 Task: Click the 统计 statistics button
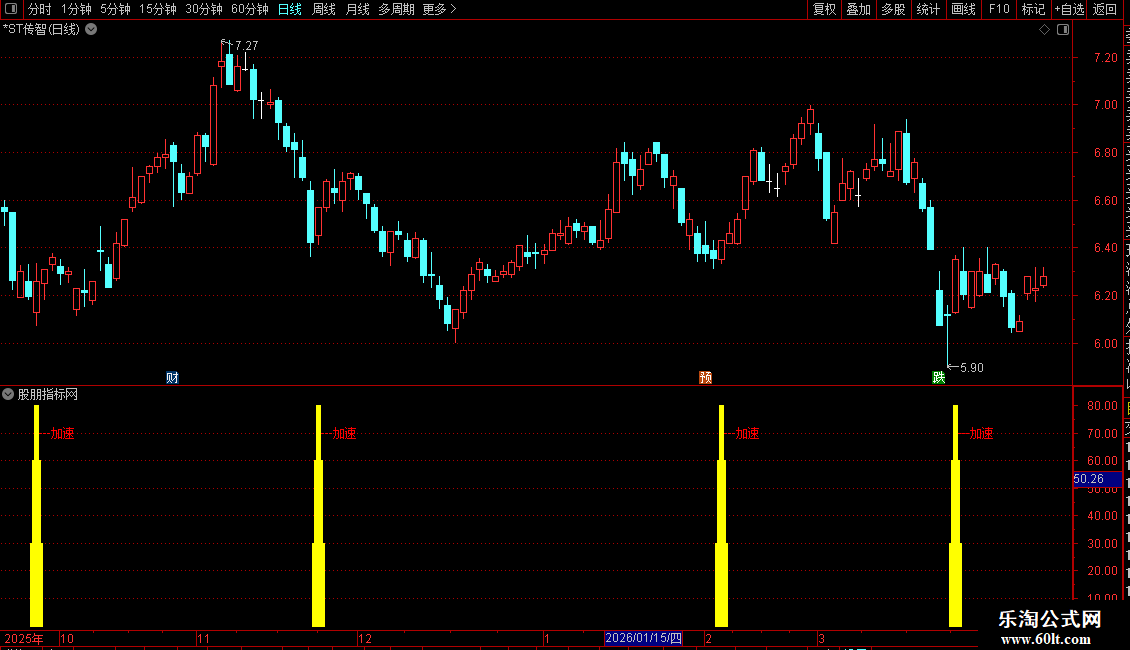pos(928,9)
